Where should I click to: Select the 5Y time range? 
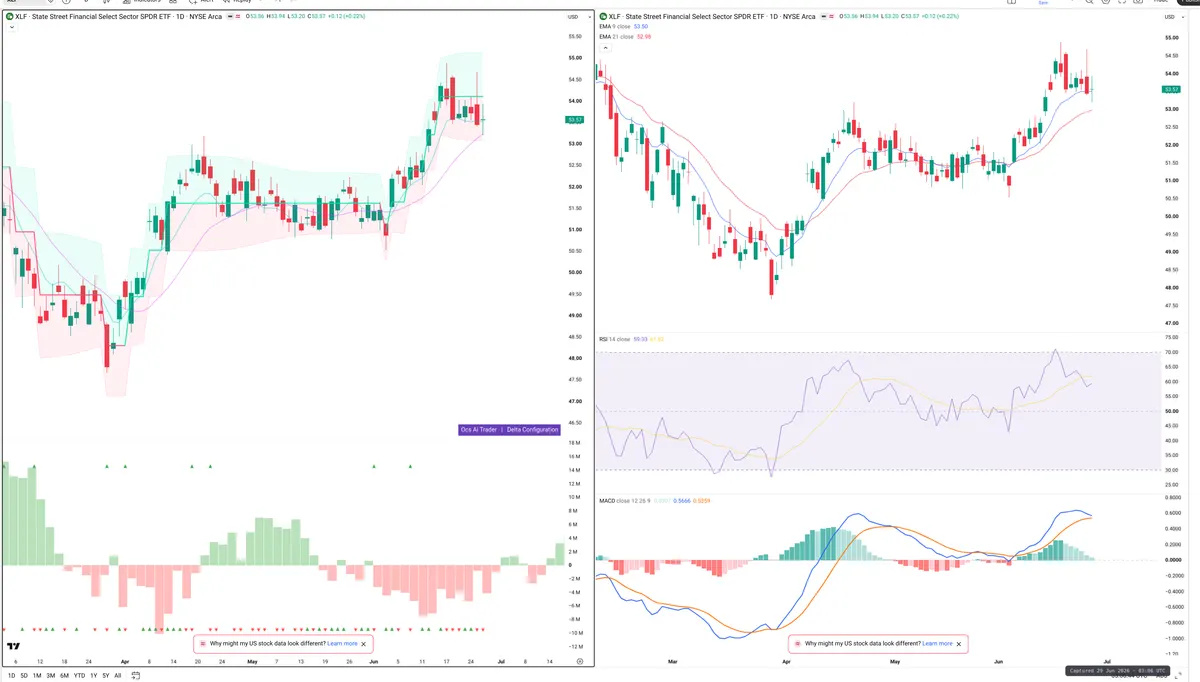106,676
